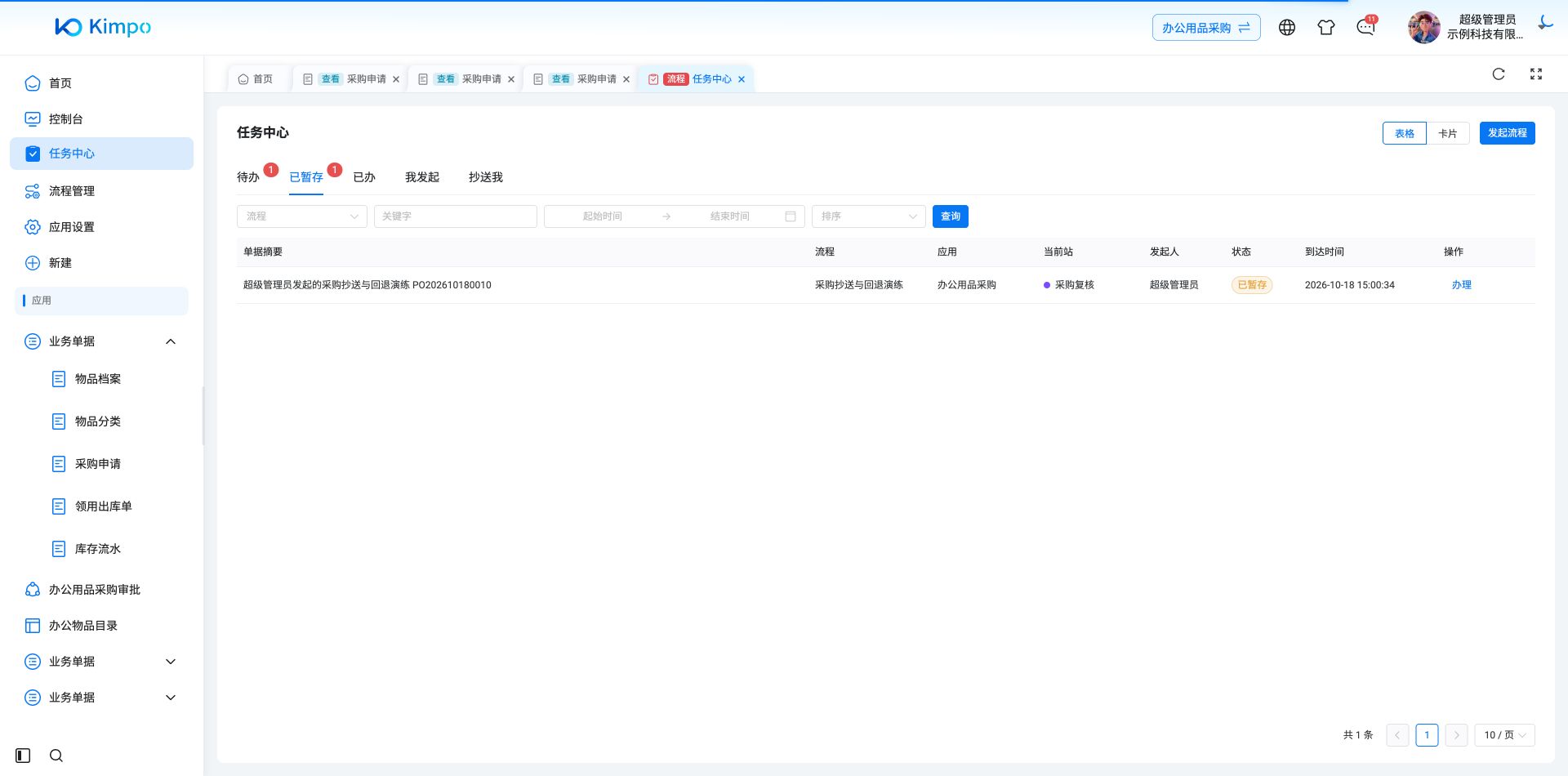
Task: Switch to the 我发起 tab
Action: click(x=422, y=177)
